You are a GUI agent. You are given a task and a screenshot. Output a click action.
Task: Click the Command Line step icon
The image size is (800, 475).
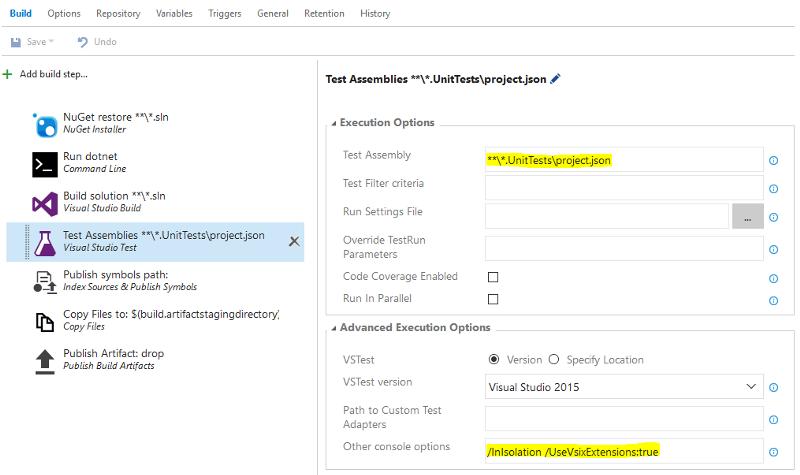click(x=45, y=164)
